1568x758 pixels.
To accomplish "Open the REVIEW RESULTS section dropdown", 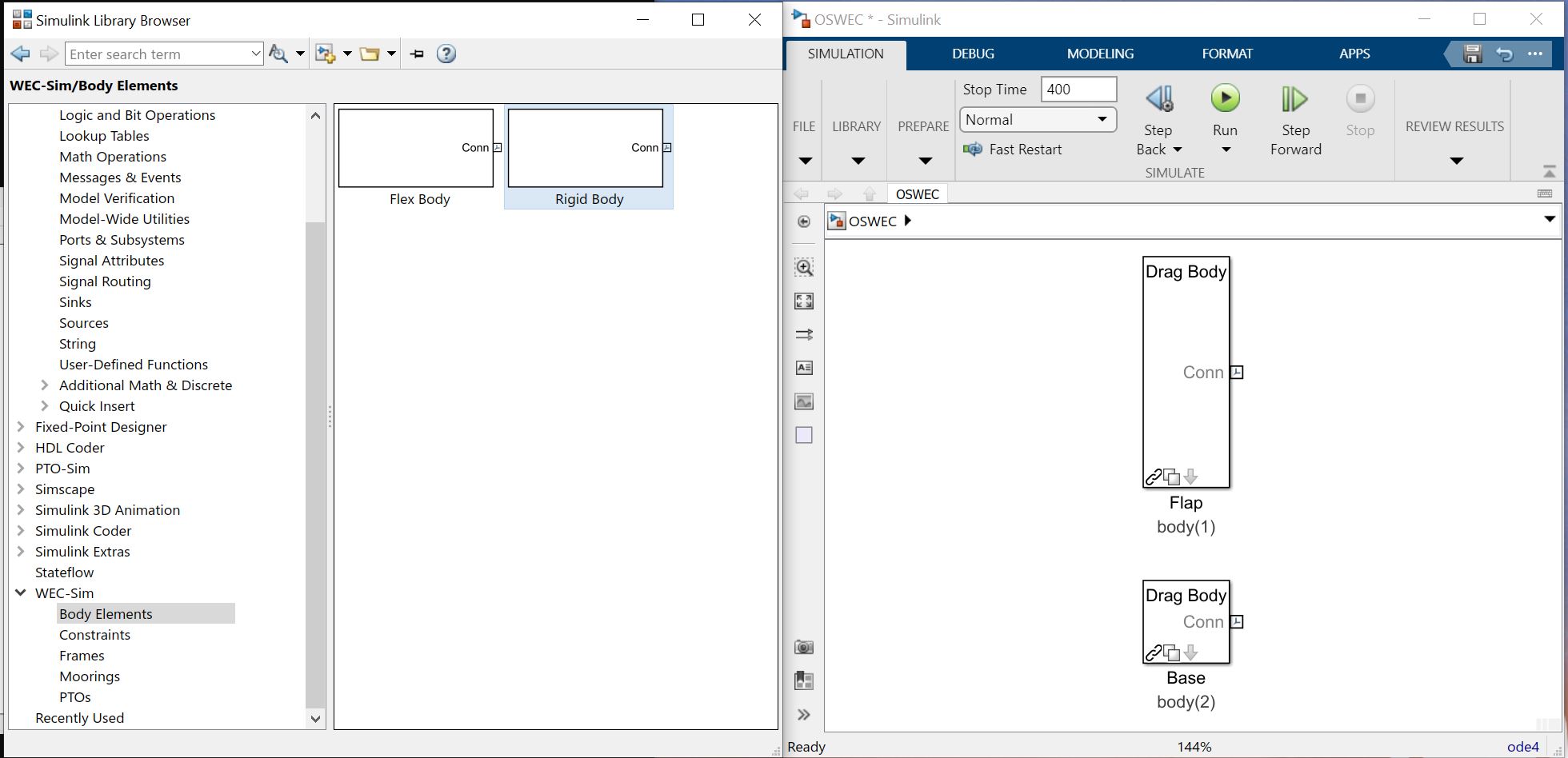I will pyautogui.click(x=1456, y=161).
